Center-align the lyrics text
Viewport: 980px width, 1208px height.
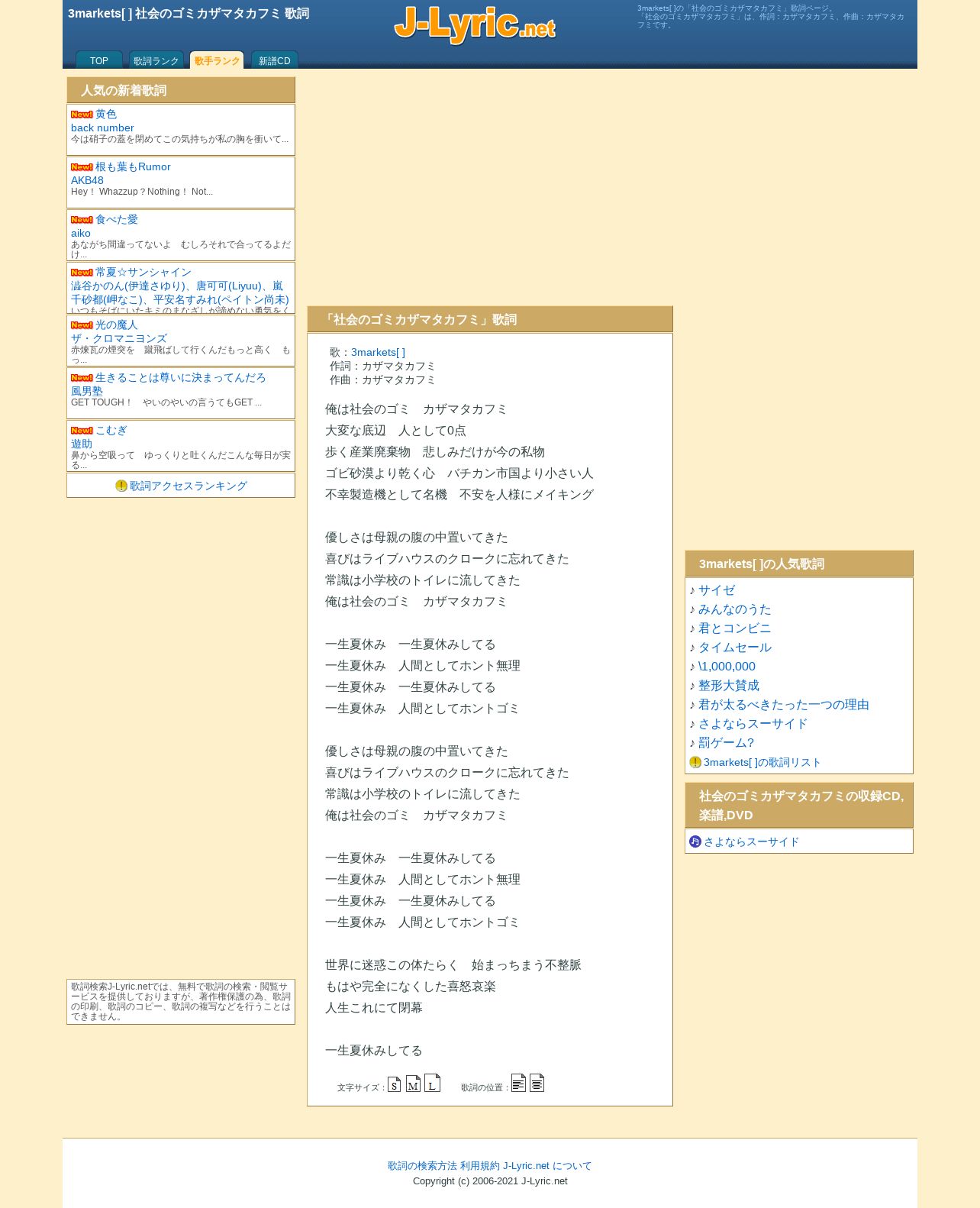[x=537, y=1083]
